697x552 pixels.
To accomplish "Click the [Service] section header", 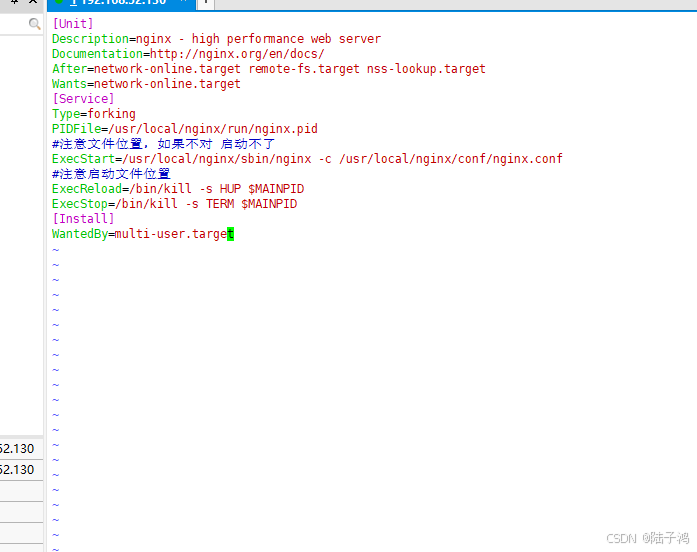I will [84, 99].
